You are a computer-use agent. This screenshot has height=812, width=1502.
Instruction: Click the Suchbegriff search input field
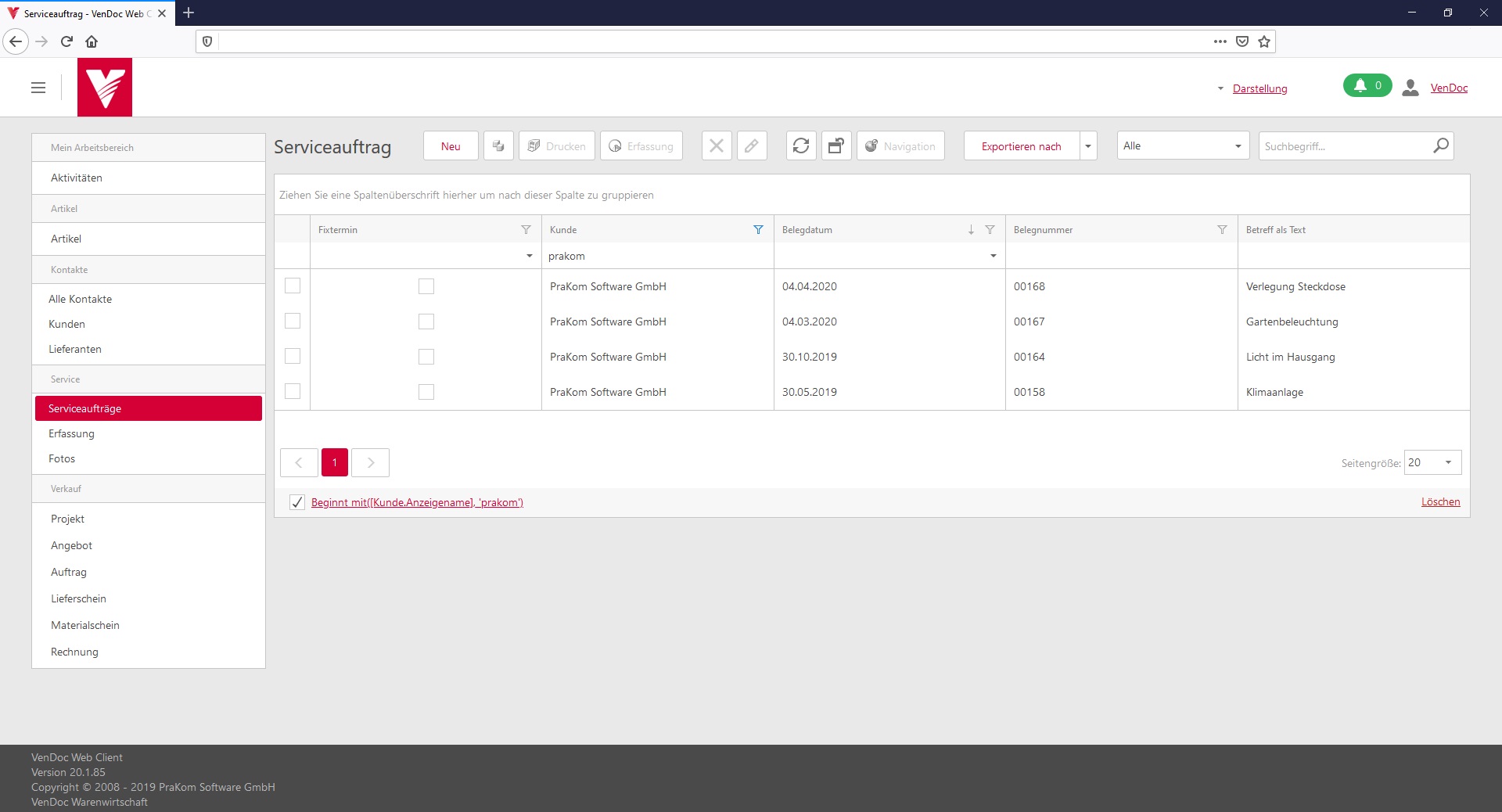[x=1344, y=146]
